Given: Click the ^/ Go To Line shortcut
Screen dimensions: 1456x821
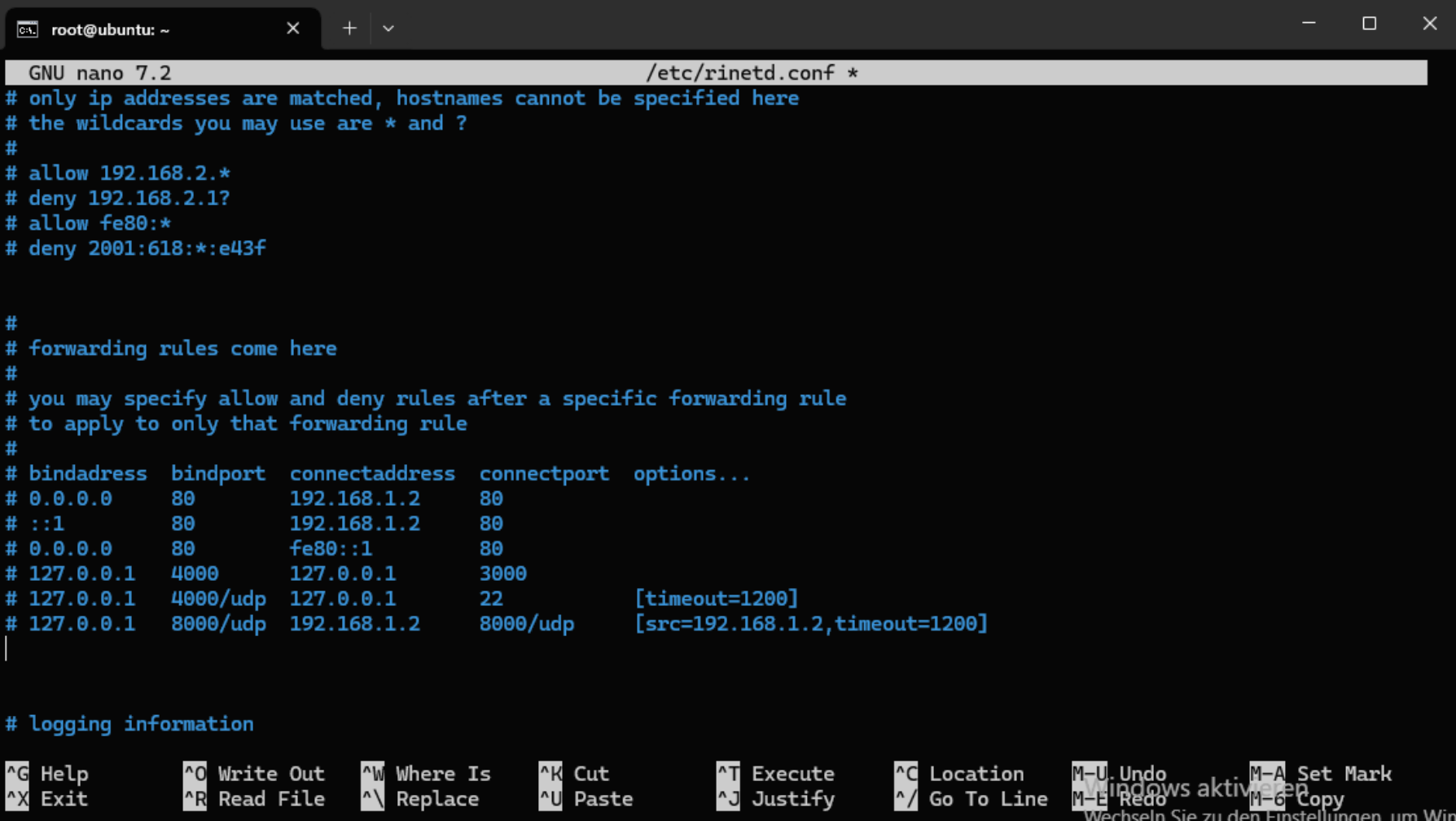Looking at the screenshot, I should [x=971, y=798].
